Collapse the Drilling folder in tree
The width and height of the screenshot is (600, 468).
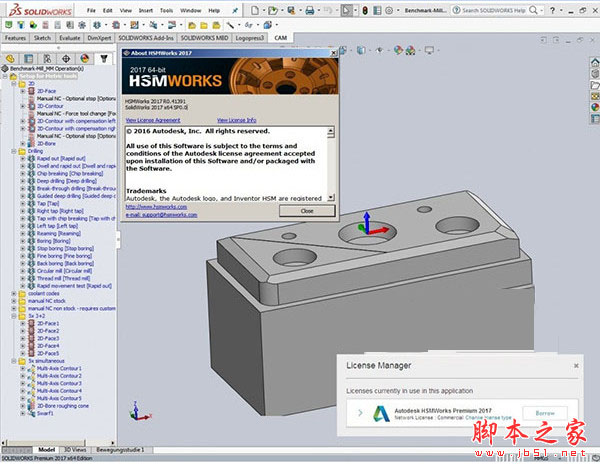coord(15,151)
